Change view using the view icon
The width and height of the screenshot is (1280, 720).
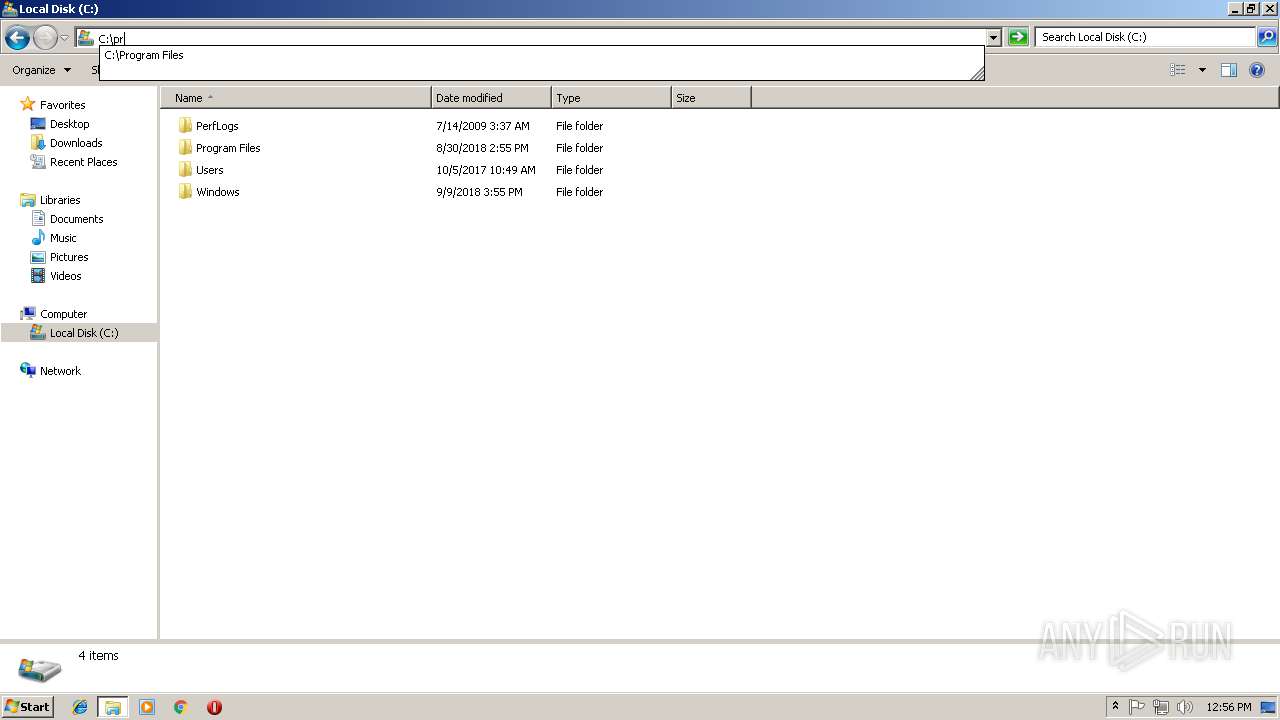tap(1178, 70)
